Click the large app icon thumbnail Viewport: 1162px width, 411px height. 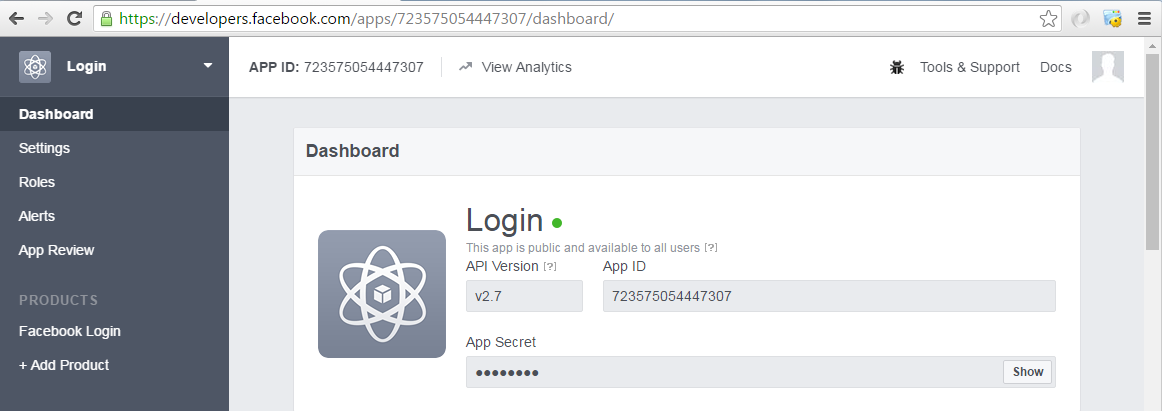(x=382, y=294)
